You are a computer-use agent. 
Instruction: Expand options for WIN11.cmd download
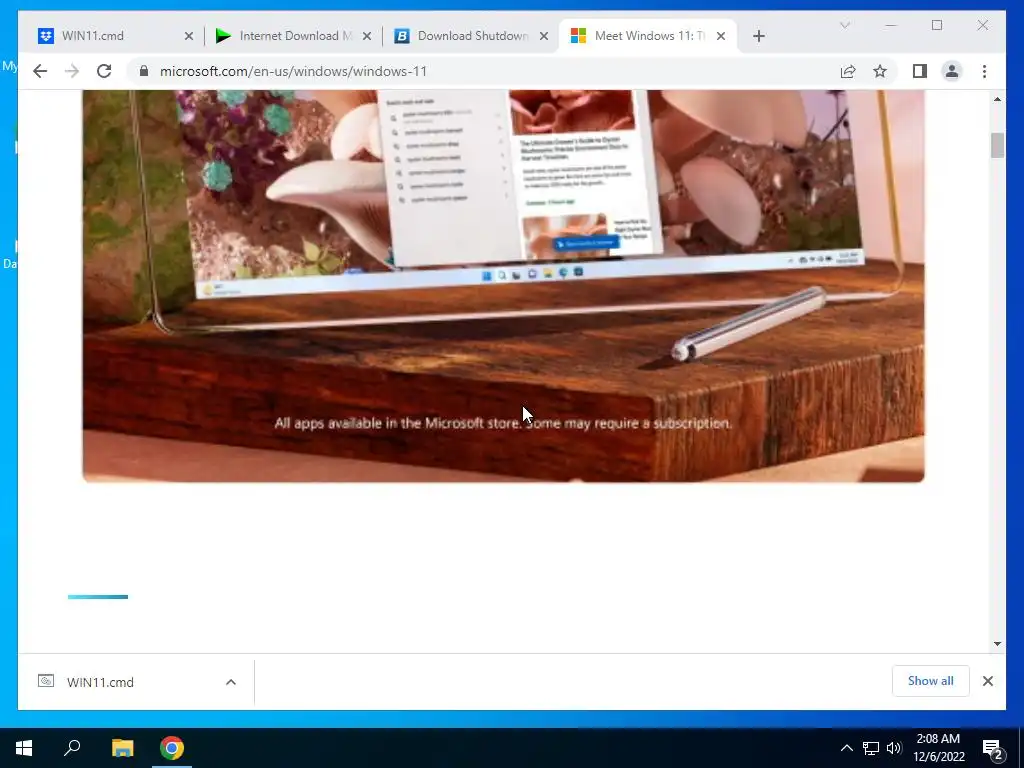click(x=231, y=682)
